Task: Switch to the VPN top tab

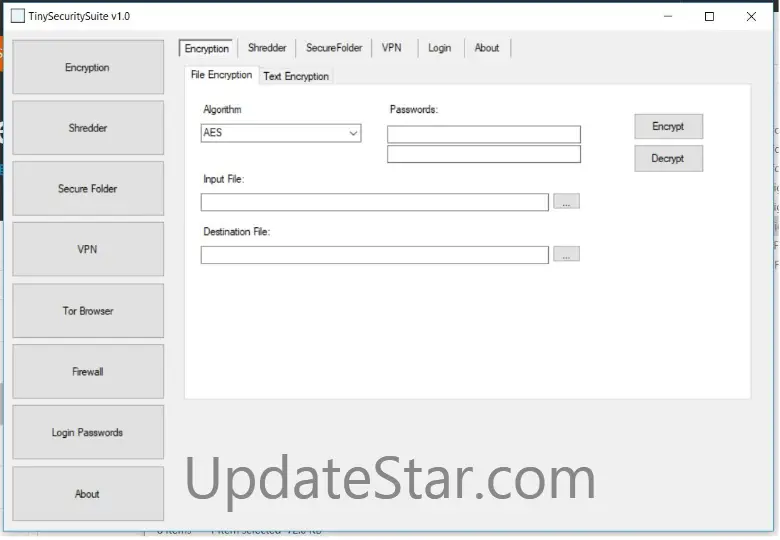Action: [391, 48]
